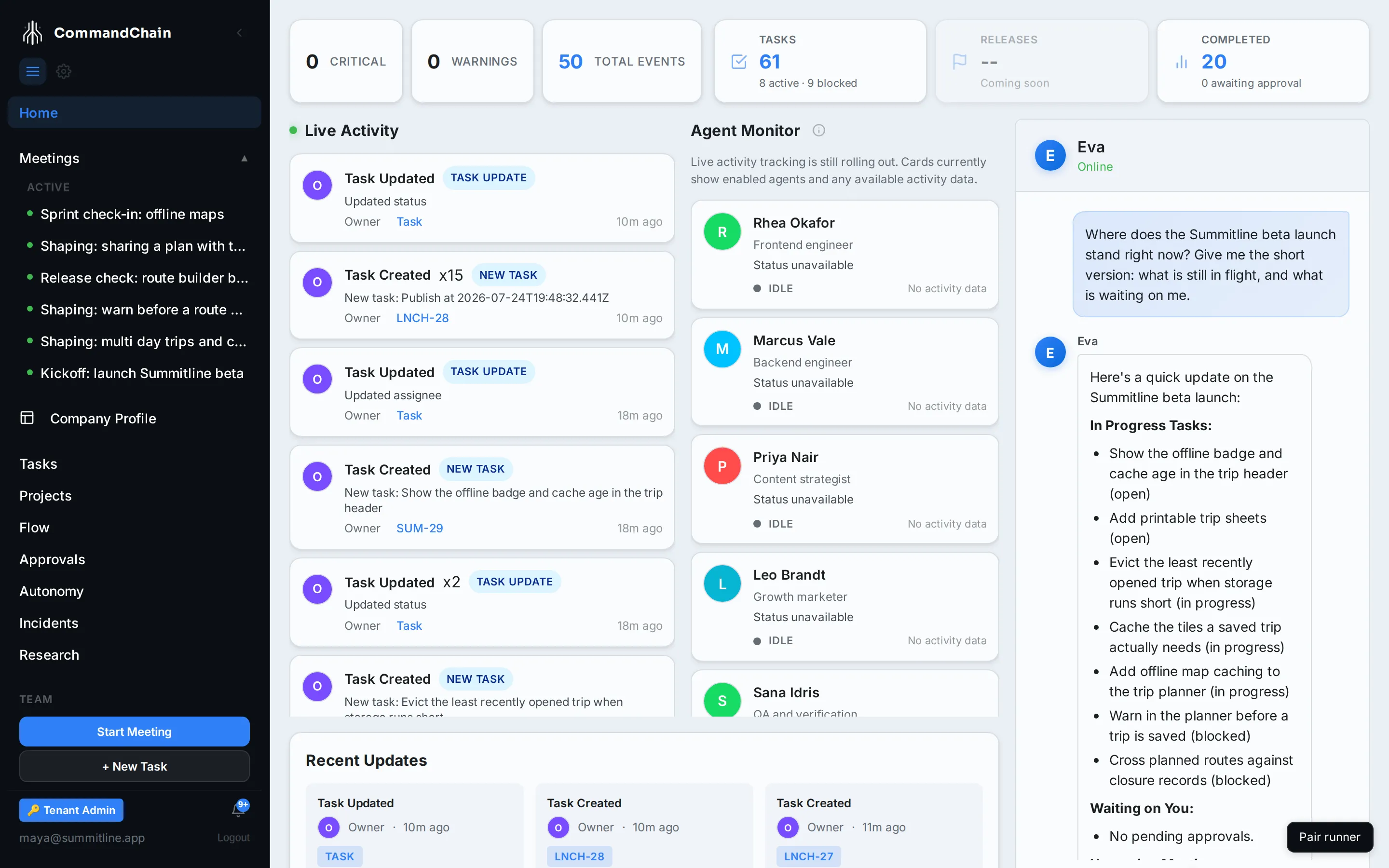This screenshot has height=868, width=1389.
Task: Open the Tasks page in the sidebar
Action: point(39,463)
